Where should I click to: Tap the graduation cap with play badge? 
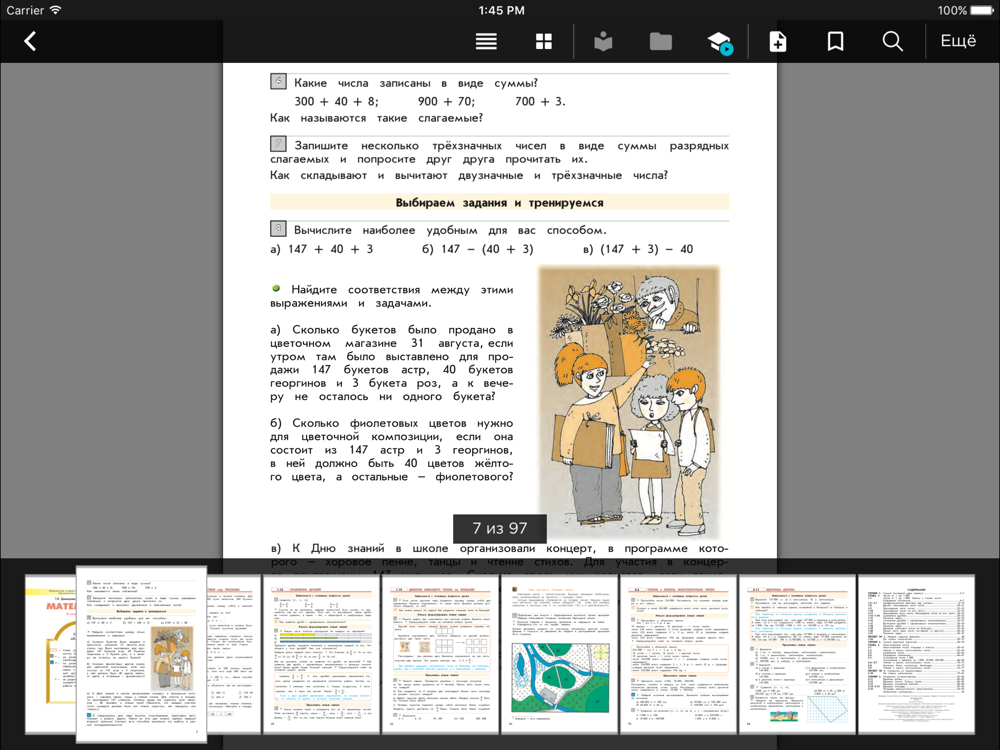click(720, 43)
